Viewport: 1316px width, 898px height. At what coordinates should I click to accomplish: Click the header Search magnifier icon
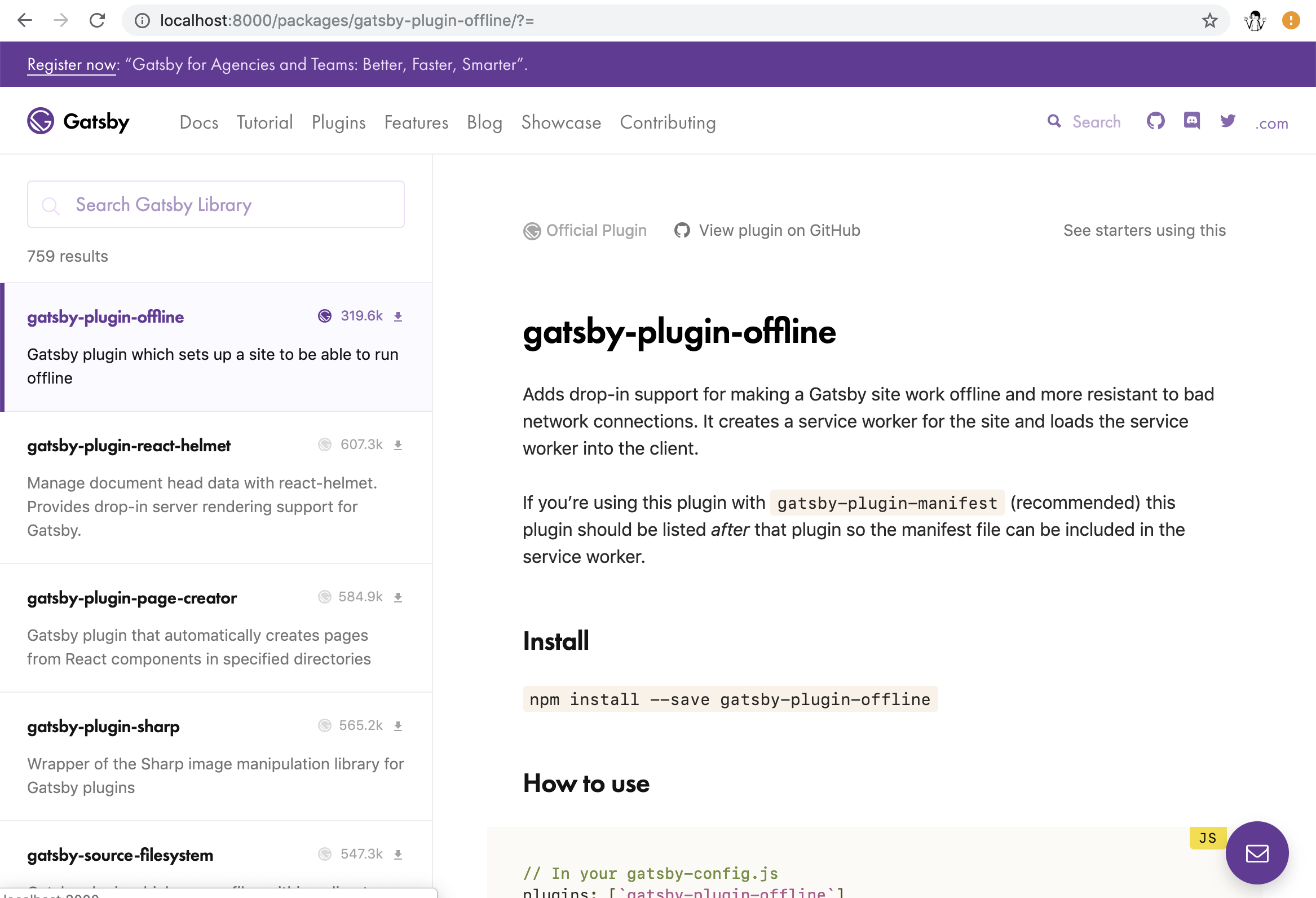(x=1054, y=121)
